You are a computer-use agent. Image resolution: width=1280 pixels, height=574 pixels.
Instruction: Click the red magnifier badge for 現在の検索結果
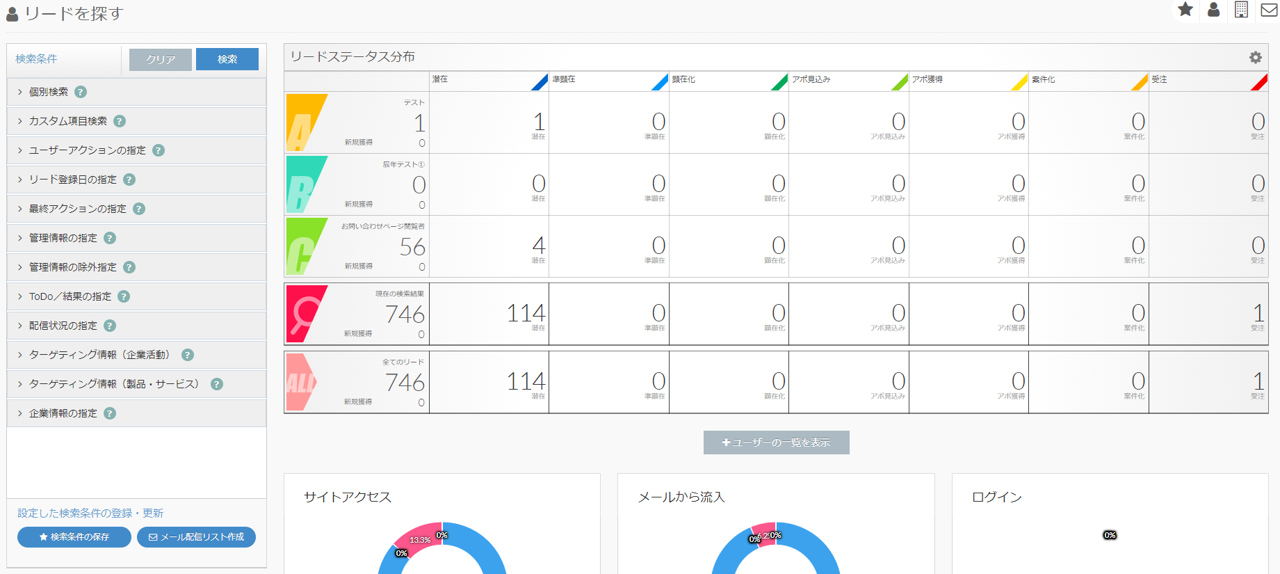[x=306, y=314]
